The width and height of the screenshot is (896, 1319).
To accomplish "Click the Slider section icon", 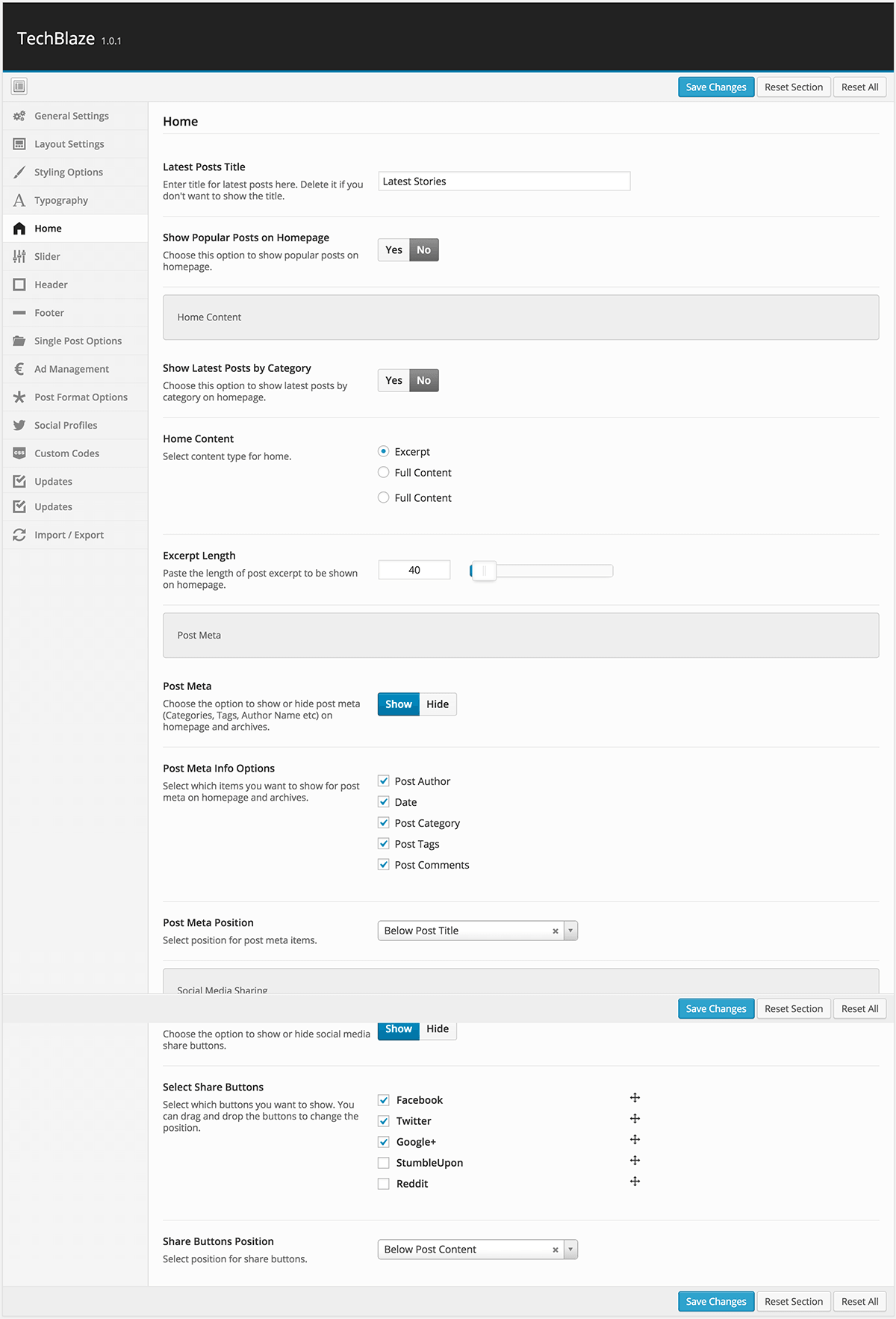I will click(19, 256).
